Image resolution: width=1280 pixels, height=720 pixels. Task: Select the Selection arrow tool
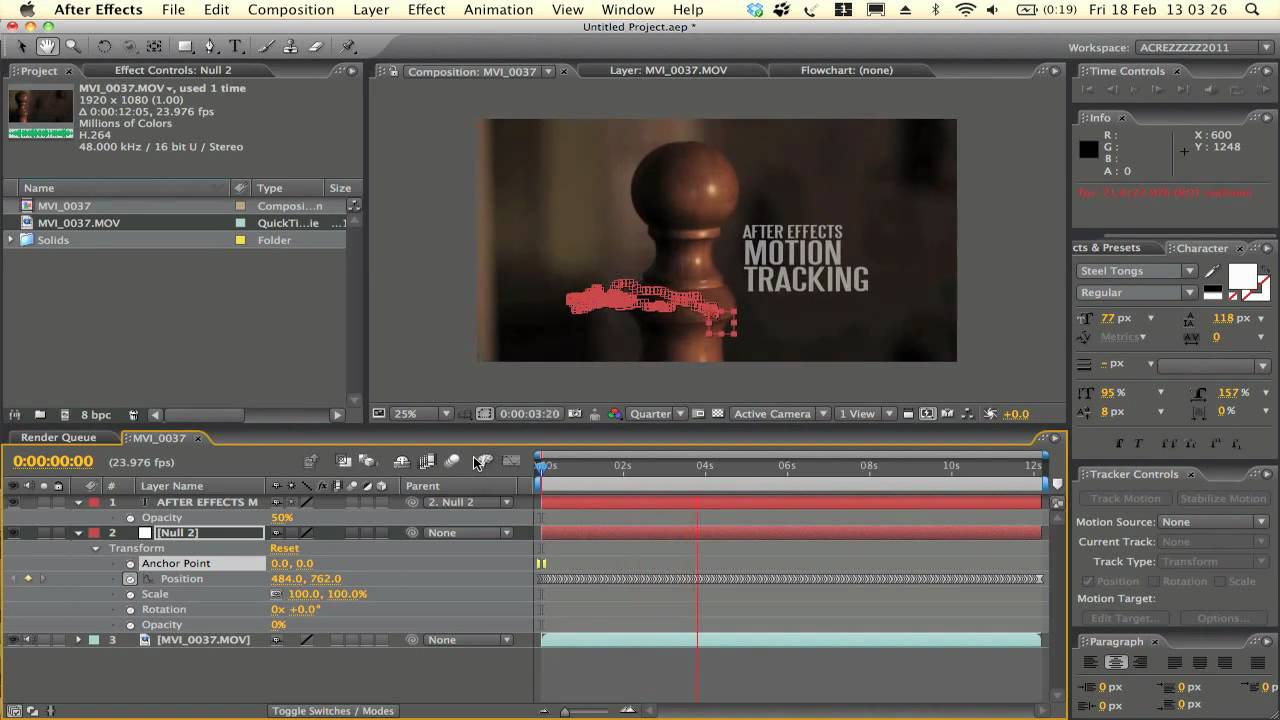click(x=23, y=47)
